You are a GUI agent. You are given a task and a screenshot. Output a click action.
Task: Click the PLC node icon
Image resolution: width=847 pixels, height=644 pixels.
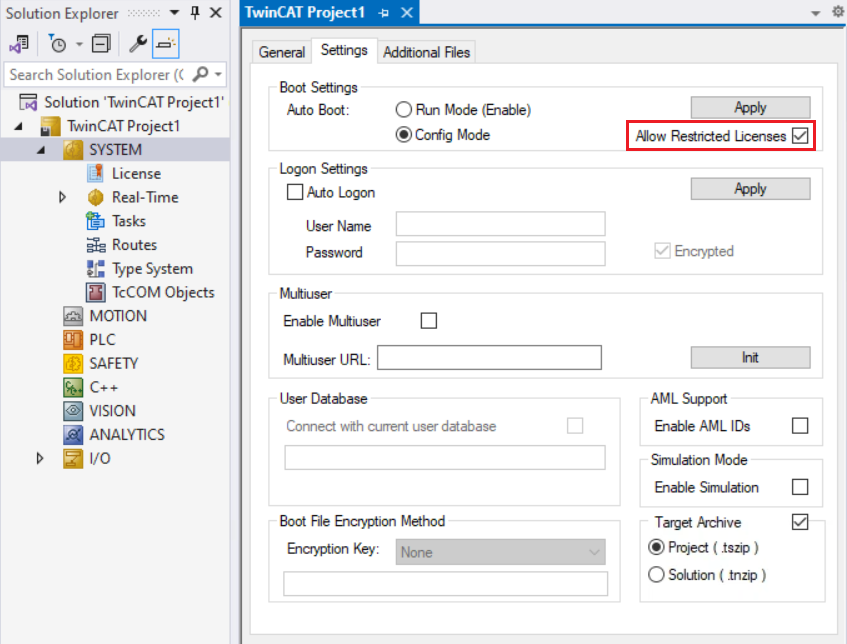(x=73, y=340)
